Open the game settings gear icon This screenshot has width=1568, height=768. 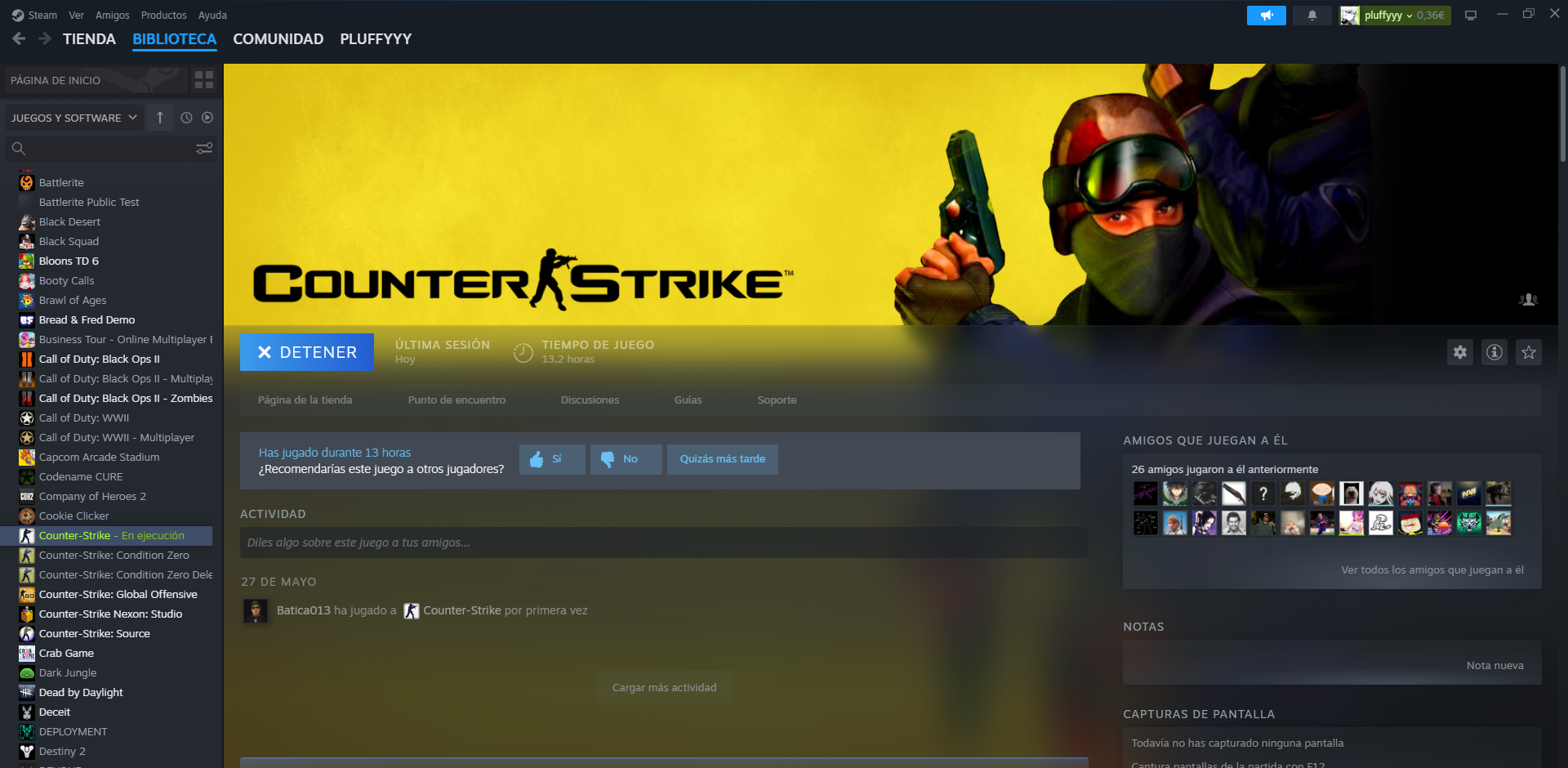tap(1459, 352)
